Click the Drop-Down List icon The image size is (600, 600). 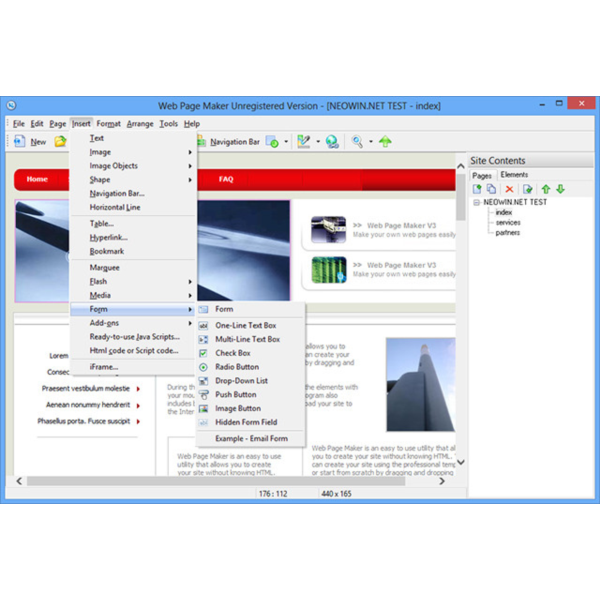click(203, 381)
